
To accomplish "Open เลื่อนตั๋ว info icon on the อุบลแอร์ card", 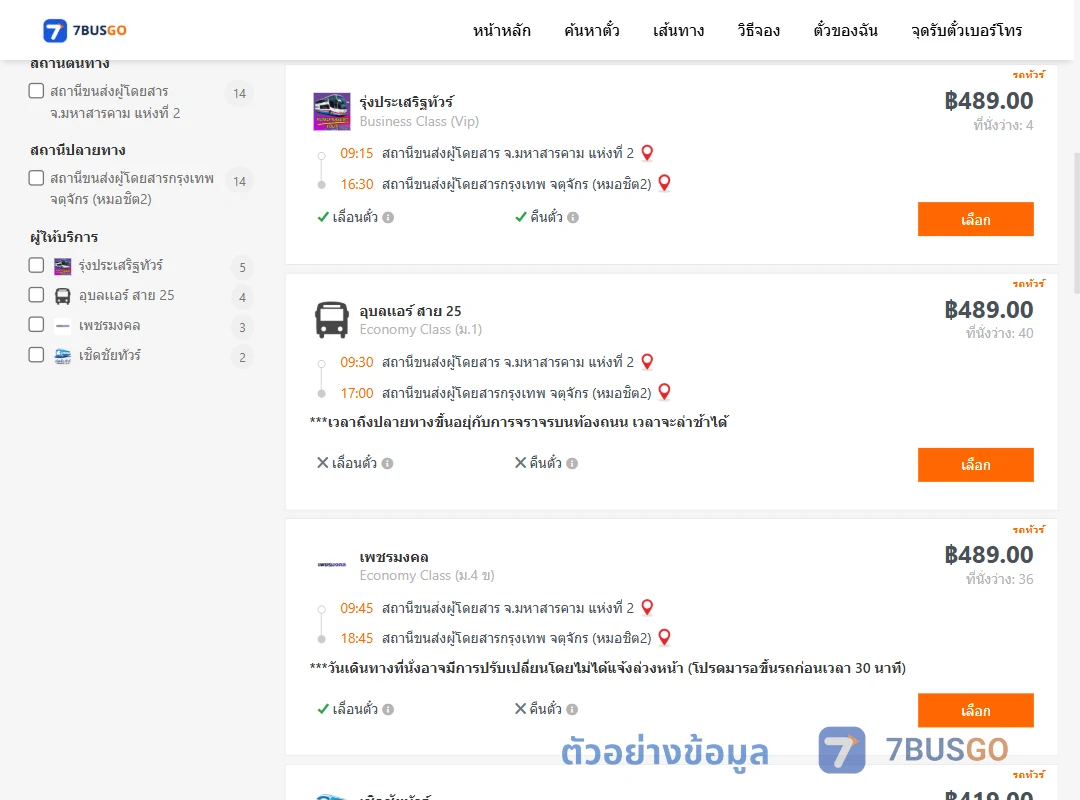I will (x=388, y=464).
